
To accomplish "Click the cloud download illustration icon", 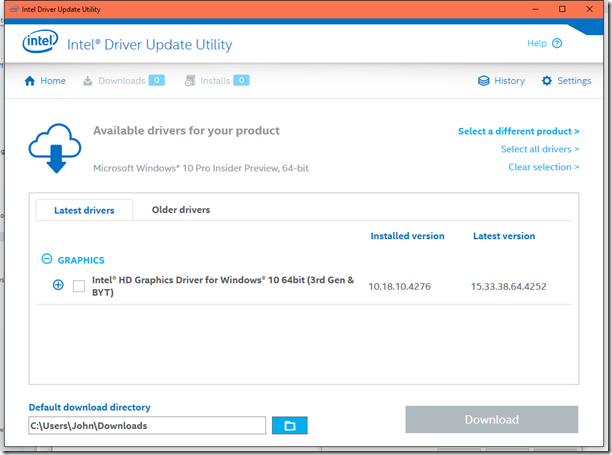I will (55, 148).
